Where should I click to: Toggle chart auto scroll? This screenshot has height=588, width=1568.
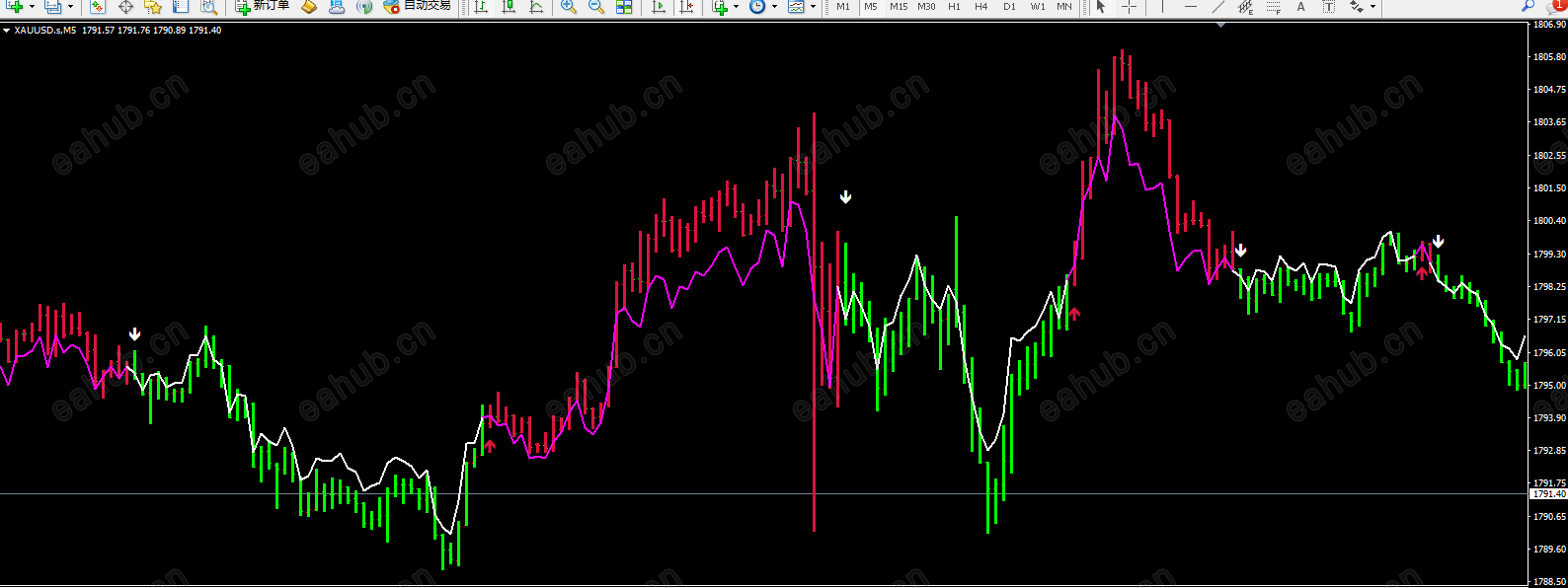pyautogui.click(x=659, y=6)
